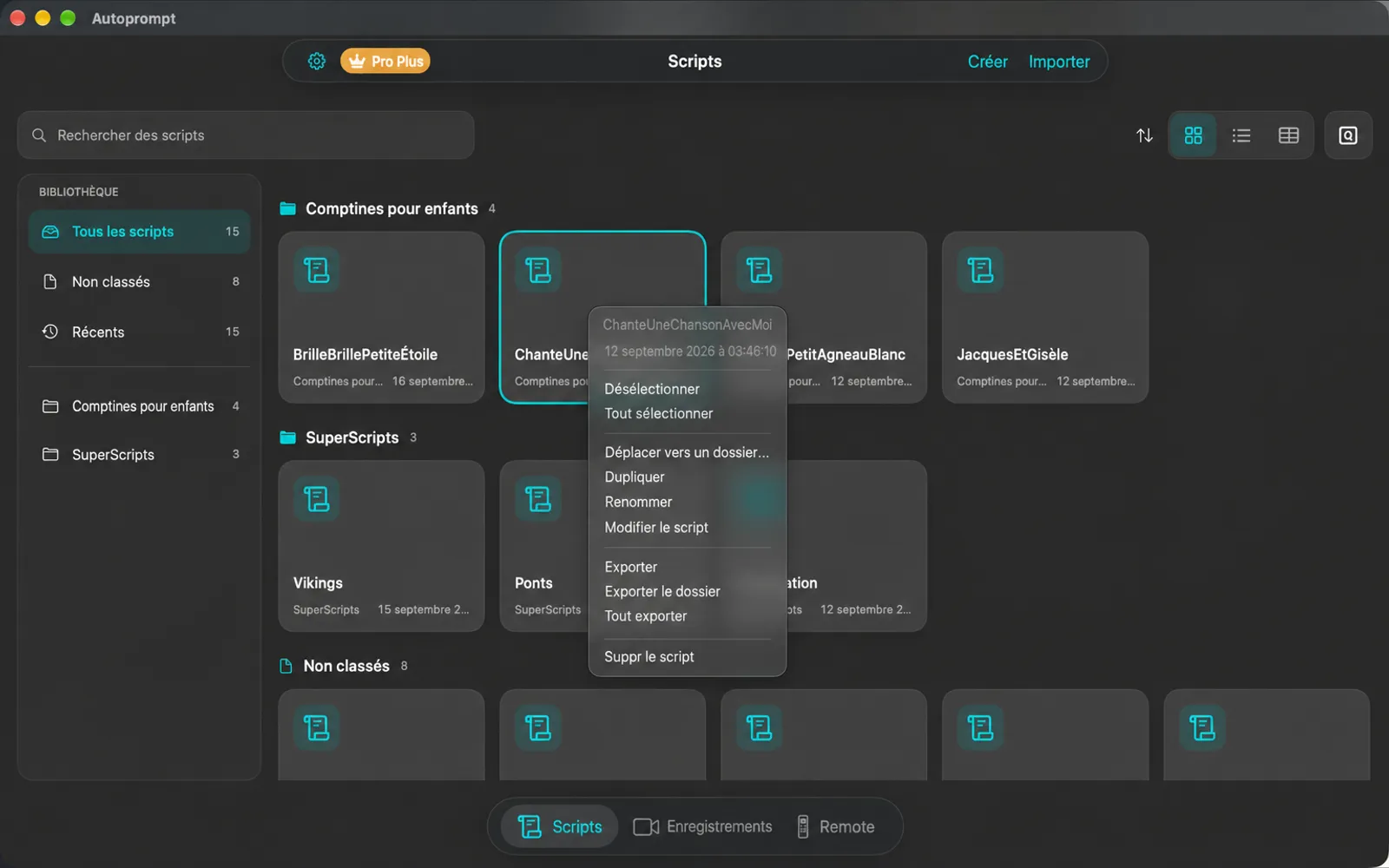Click the Importer link
The image size is (1389, 868).
click(1059, 62)
